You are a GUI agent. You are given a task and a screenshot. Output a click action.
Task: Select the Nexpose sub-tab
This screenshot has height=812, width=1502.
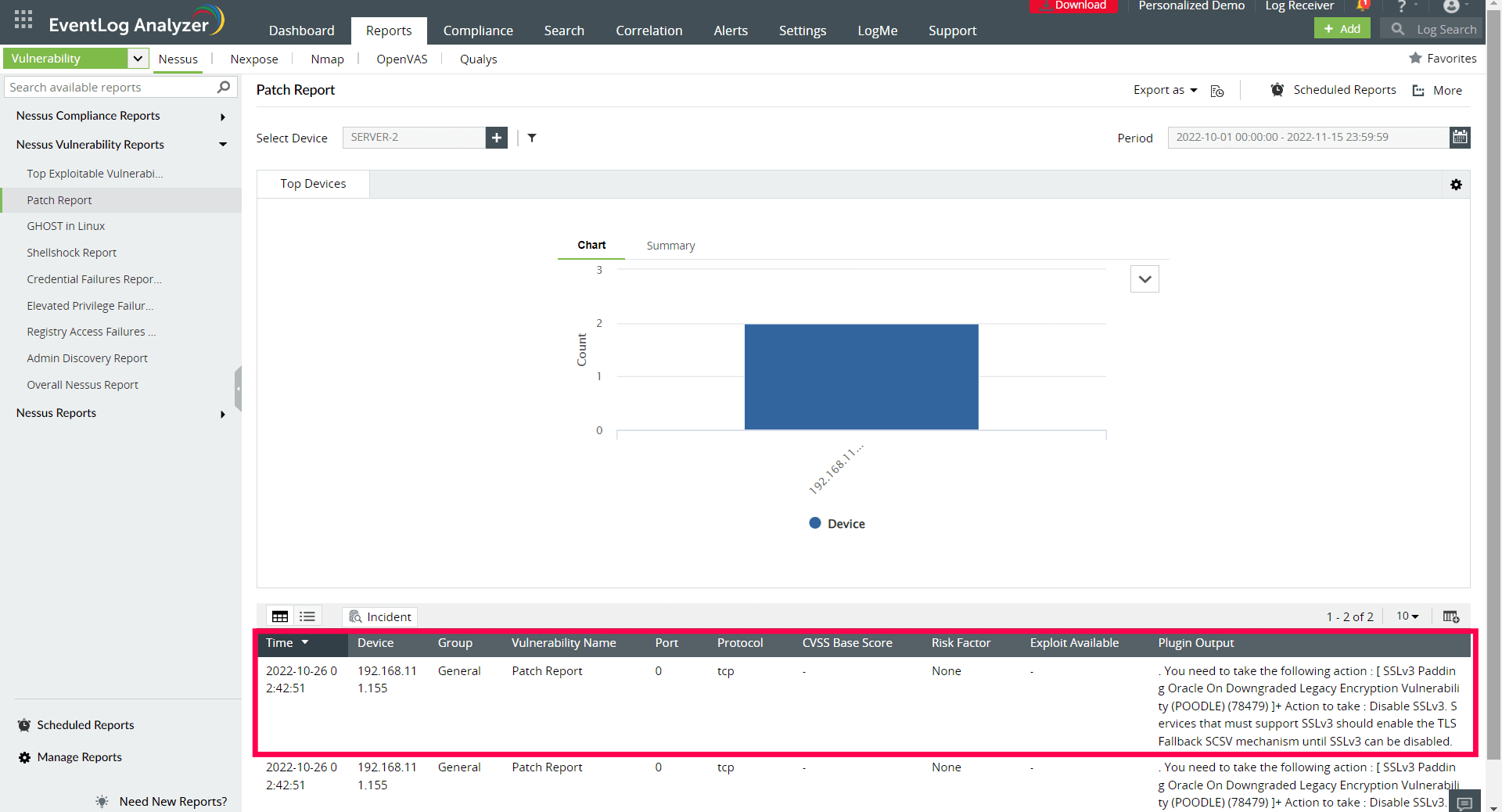[254, 59]
